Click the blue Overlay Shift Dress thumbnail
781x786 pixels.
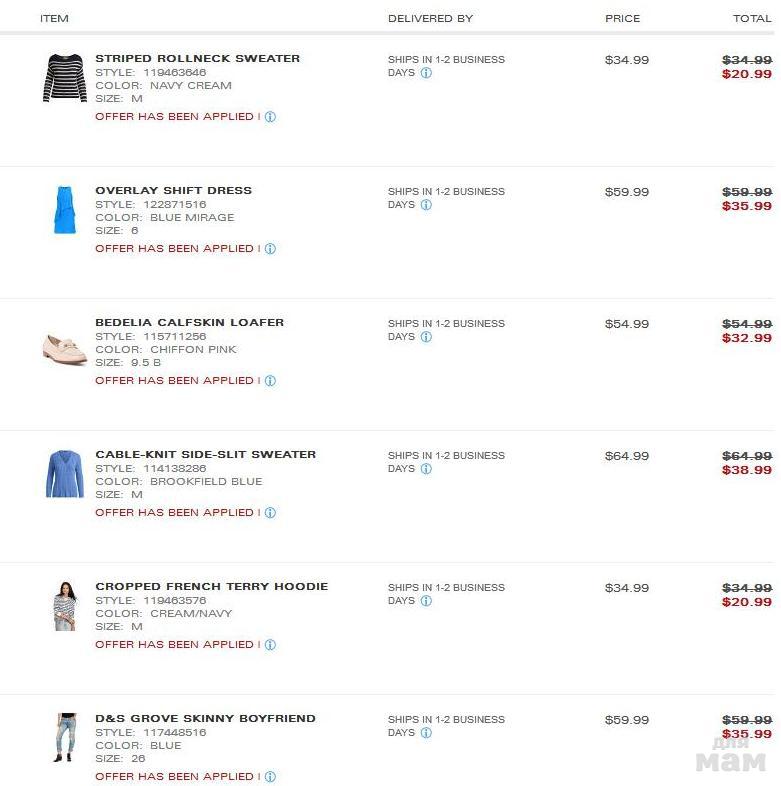(x=65, y=210)
